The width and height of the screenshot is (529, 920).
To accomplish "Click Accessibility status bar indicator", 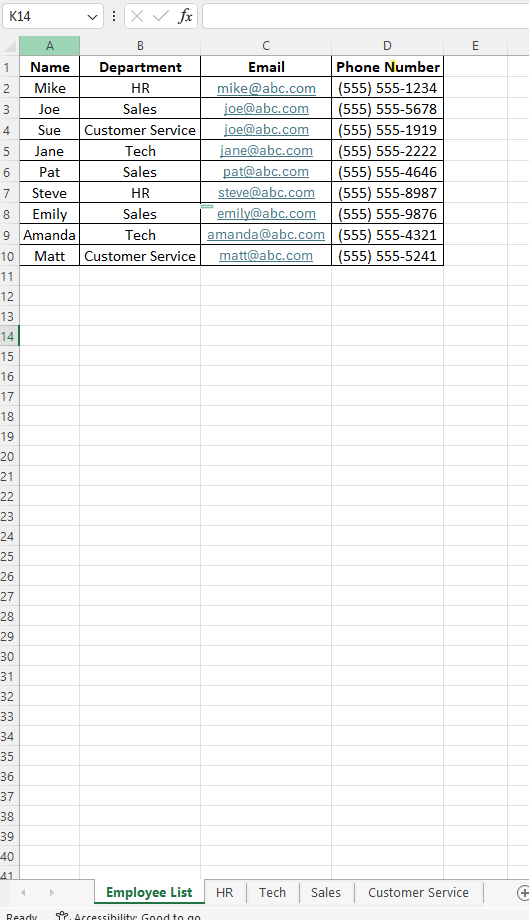I will pos(128,916).
